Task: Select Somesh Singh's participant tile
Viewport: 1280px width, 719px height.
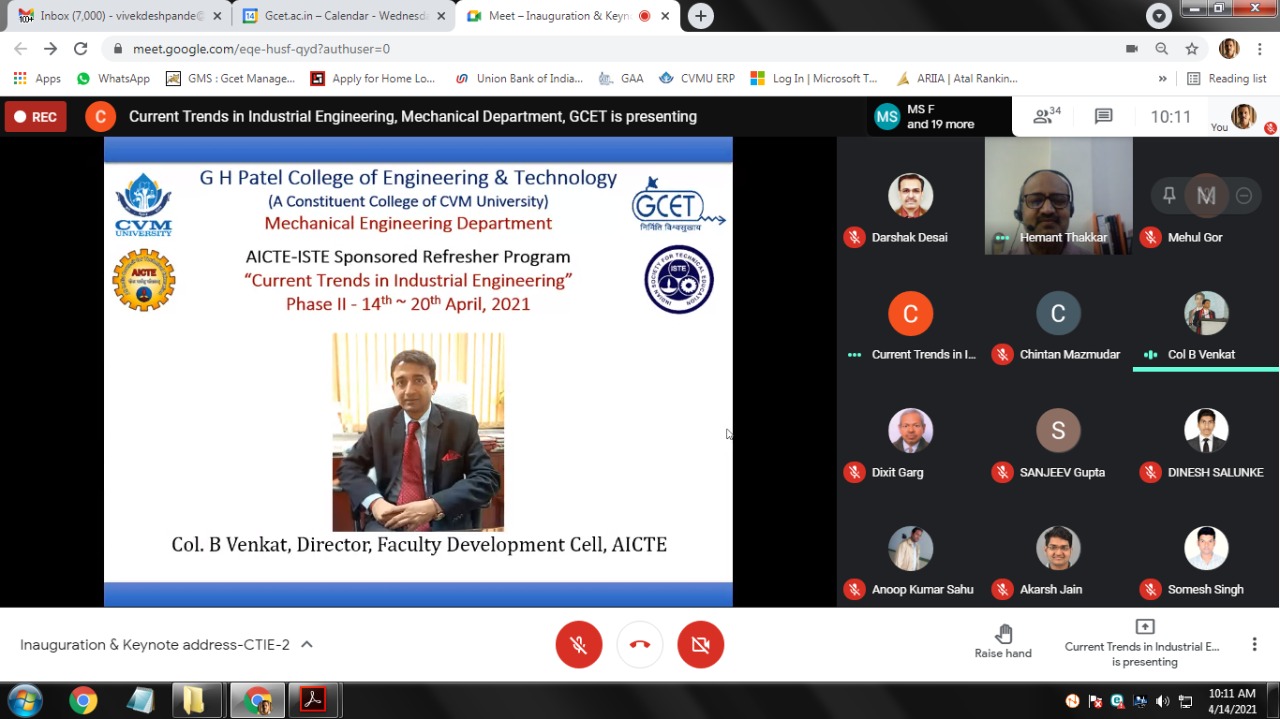Action: [1205, 548]
